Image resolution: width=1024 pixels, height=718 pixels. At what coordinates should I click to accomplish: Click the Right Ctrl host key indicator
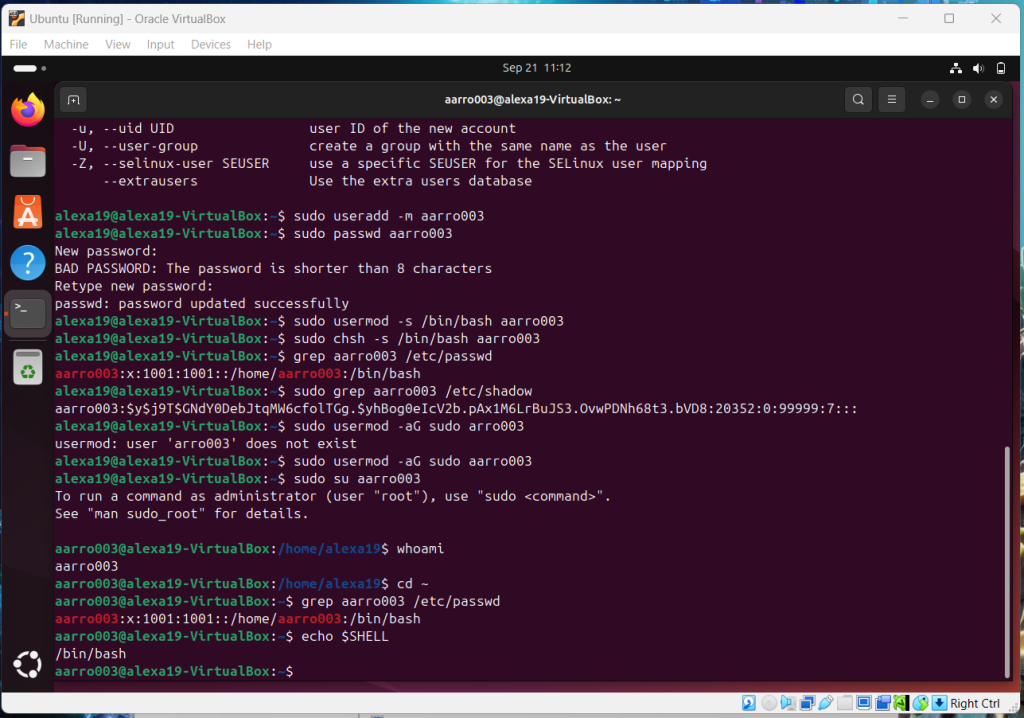point(974,704)
